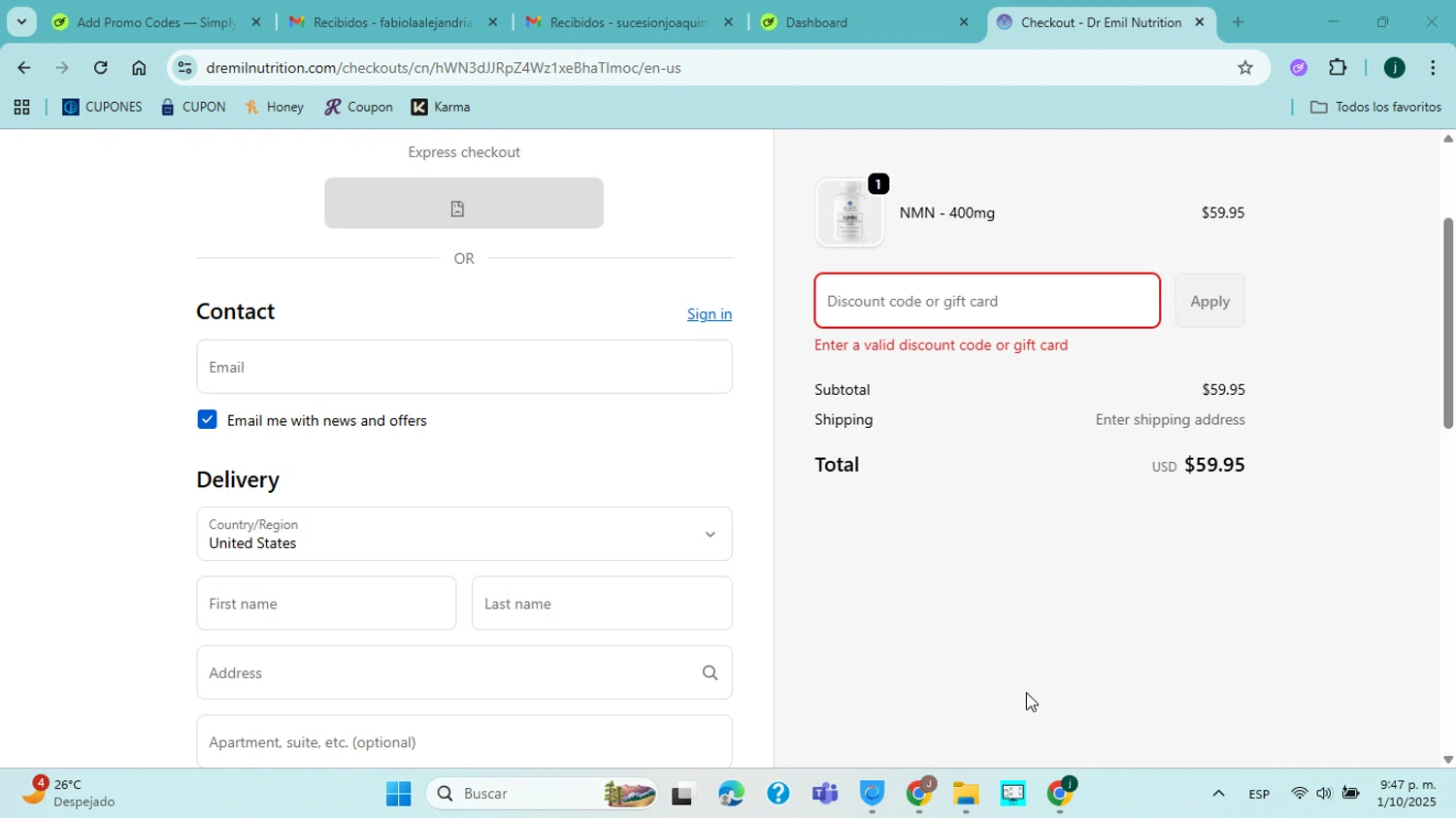Click the NMN product thumbnail

(849, 213)
